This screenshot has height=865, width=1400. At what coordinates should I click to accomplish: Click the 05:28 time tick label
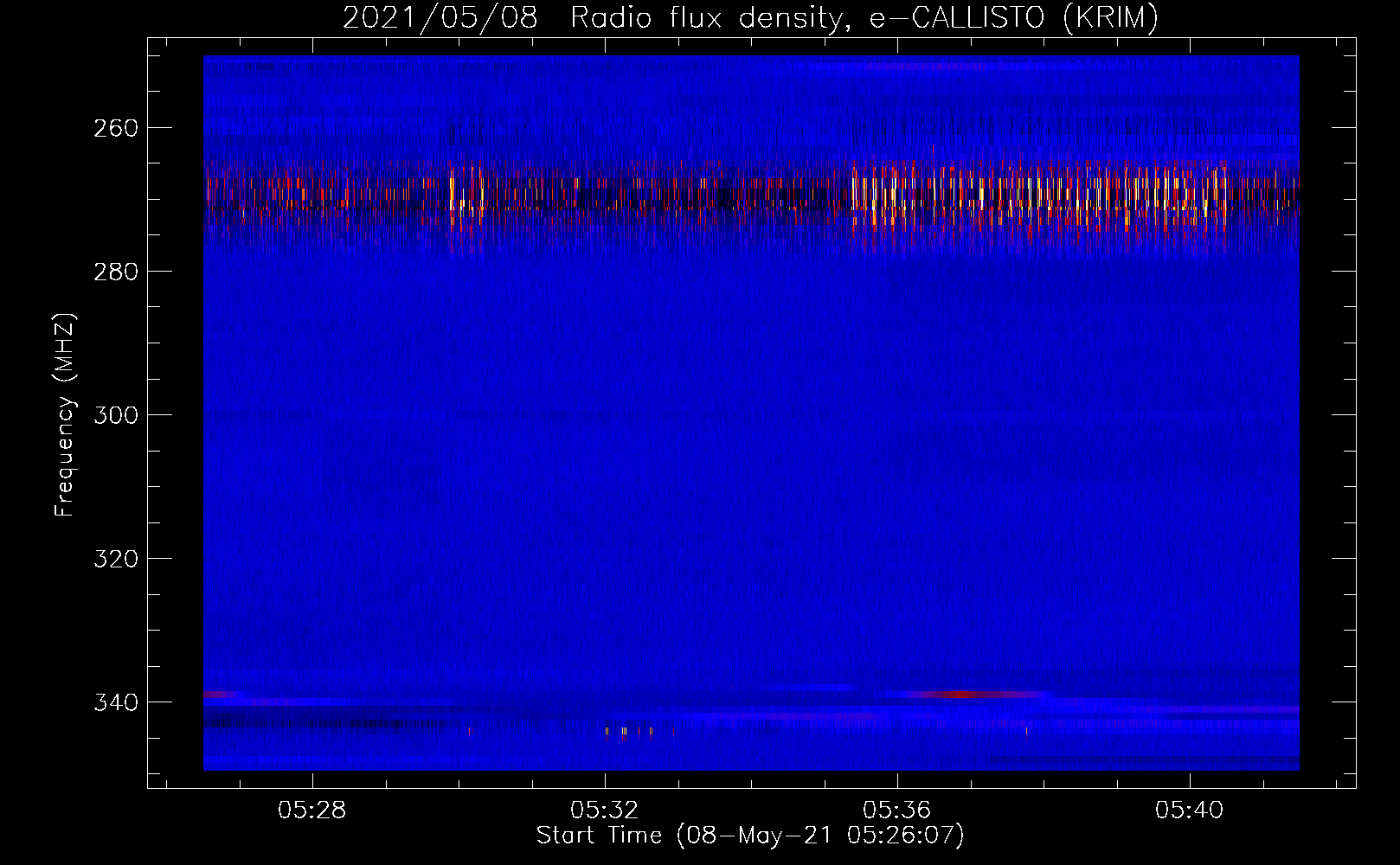(311, 811)
